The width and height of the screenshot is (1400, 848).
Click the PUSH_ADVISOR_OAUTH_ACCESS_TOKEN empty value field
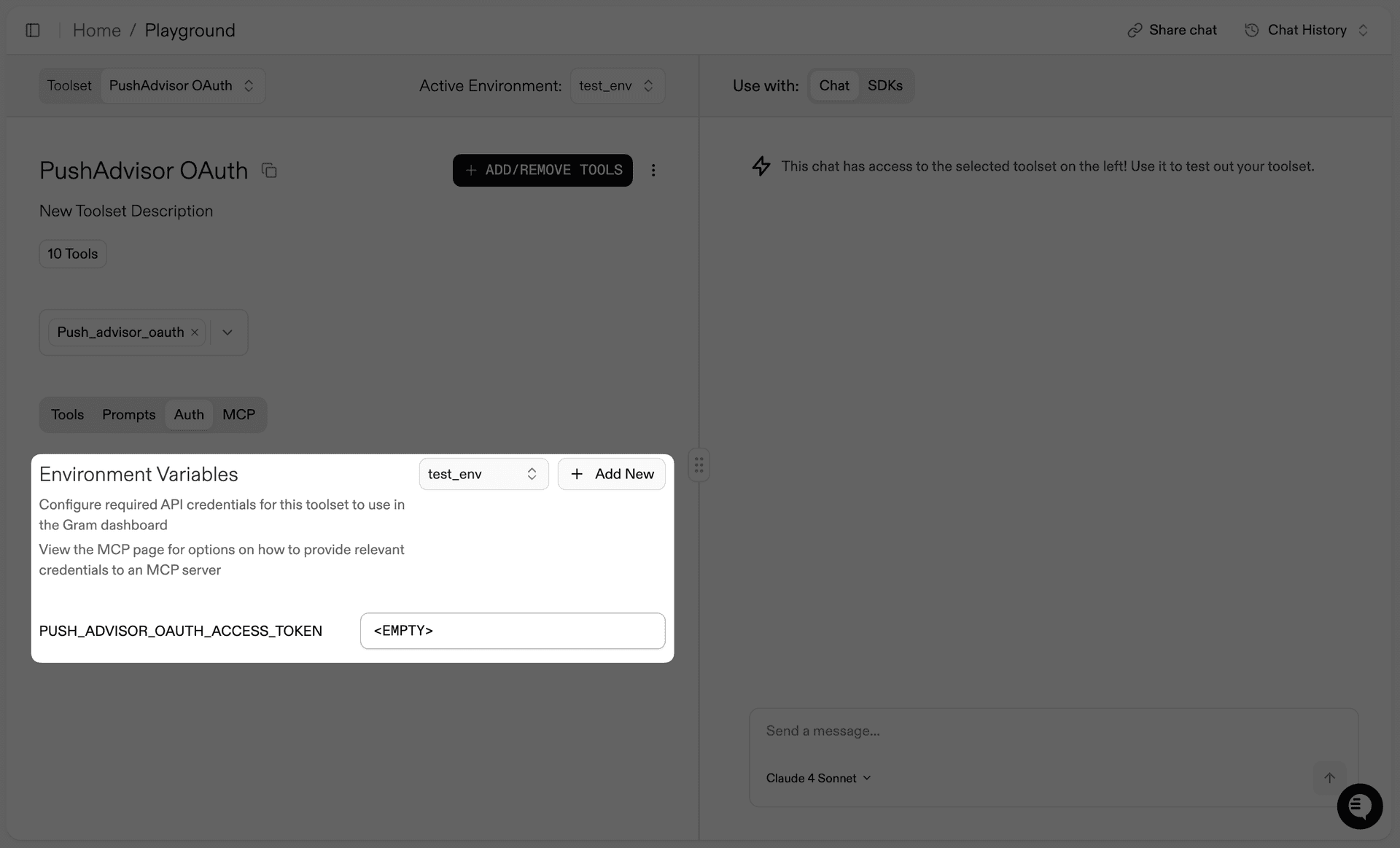pyautogui.click(x=512, y=631)
